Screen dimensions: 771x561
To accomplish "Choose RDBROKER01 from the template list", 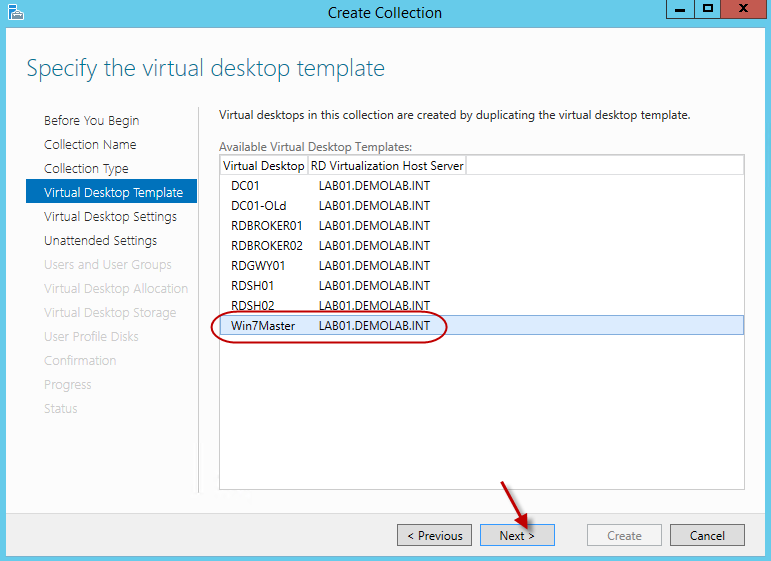I will tap(266, 226).
